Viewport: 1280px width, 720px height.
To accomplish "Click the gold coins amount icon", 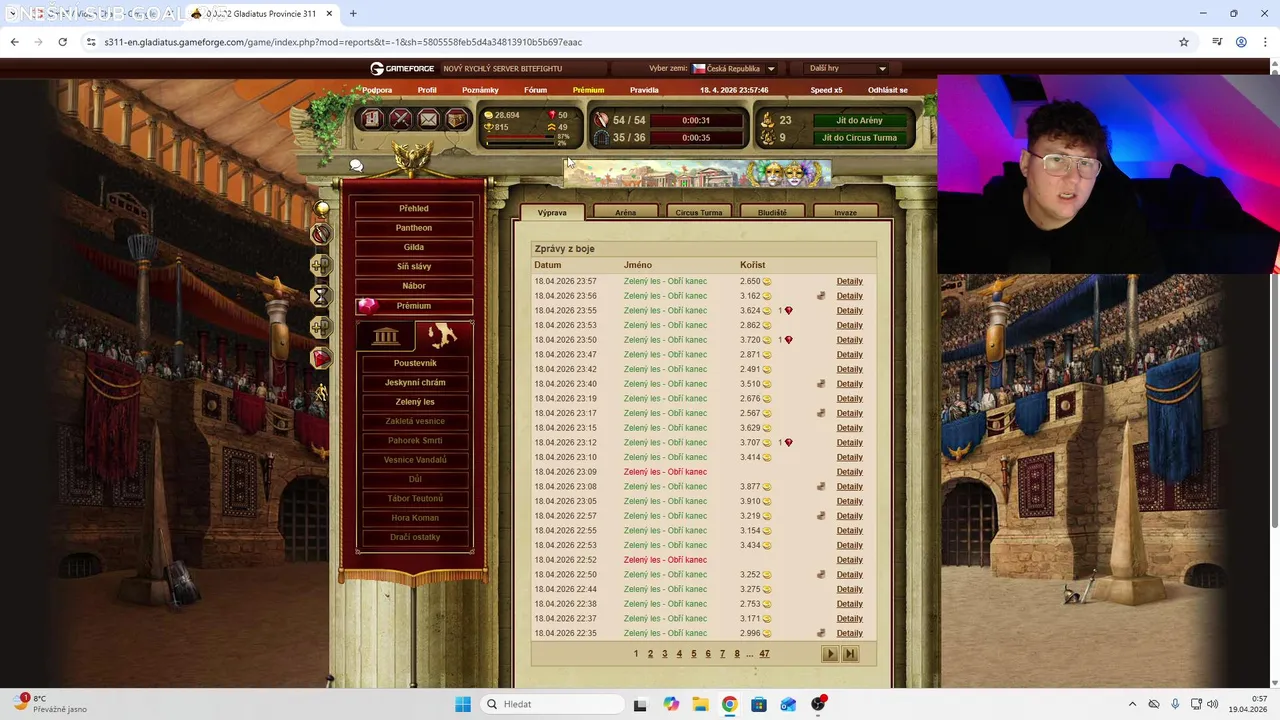I will pyautogui.click(x=489, y=115).
